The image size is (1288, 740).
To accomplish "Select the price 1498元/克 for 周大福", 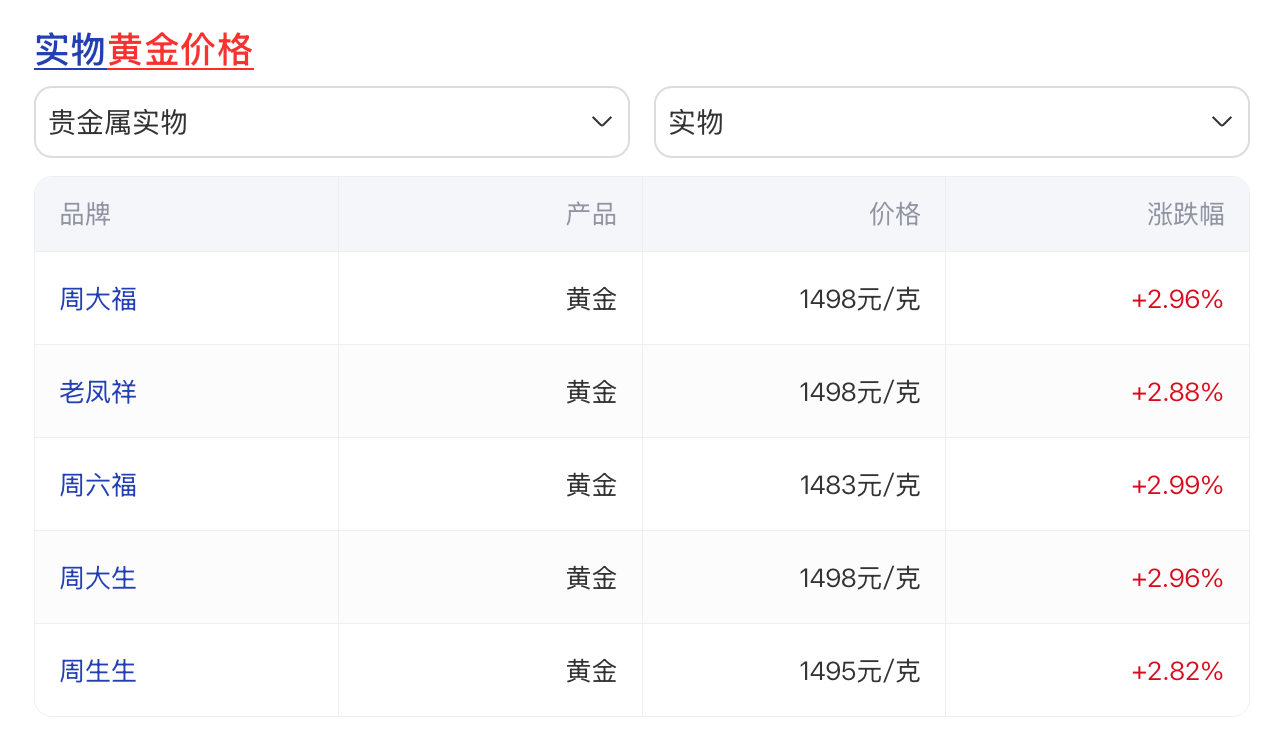I will tap(859, 298).
